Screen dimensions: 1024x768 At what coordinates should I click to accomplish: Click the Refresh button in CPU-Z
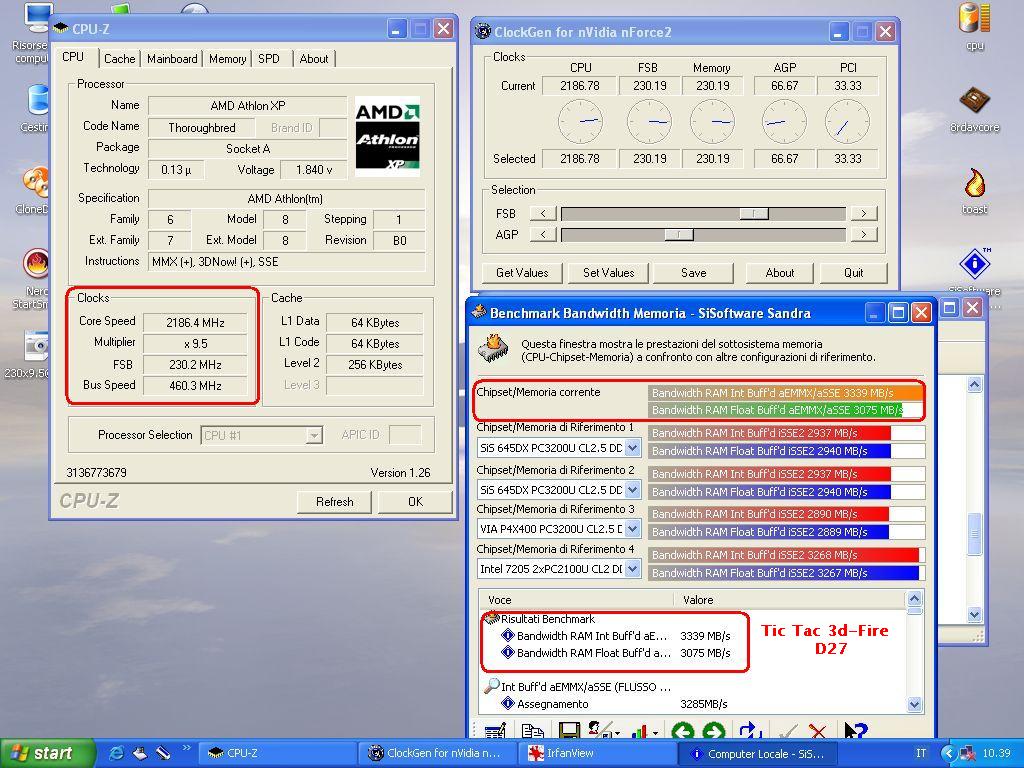tap(334, 502)
